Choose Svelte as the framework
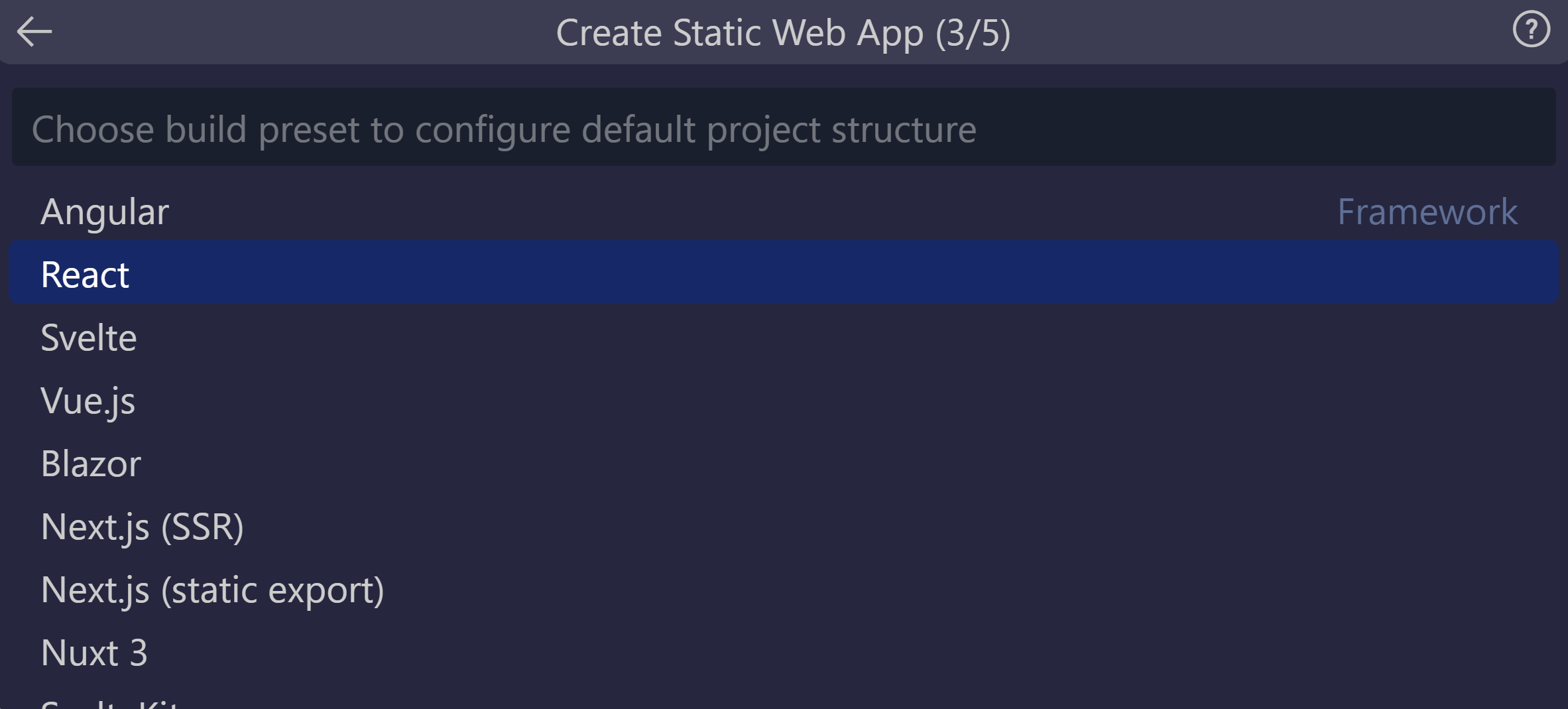The image size is (1568, 709). click(88, 337)
